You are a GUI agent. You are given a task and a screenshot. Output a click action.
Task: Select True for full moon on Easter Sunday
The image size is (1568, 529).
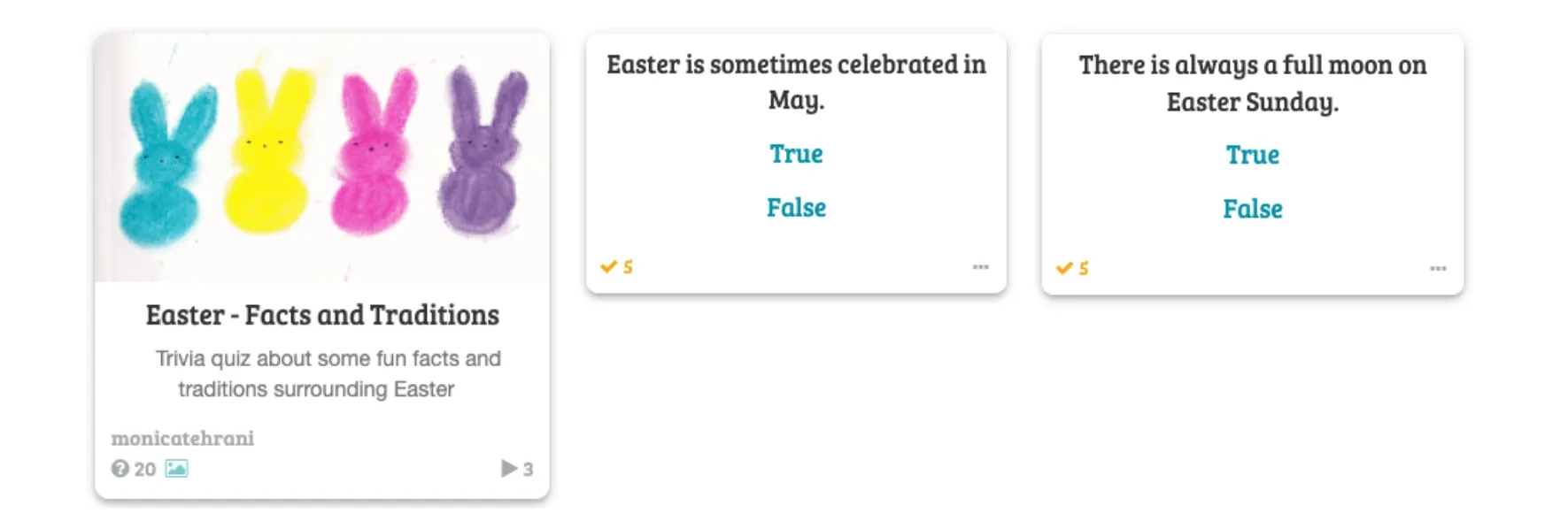point(1252,155)
